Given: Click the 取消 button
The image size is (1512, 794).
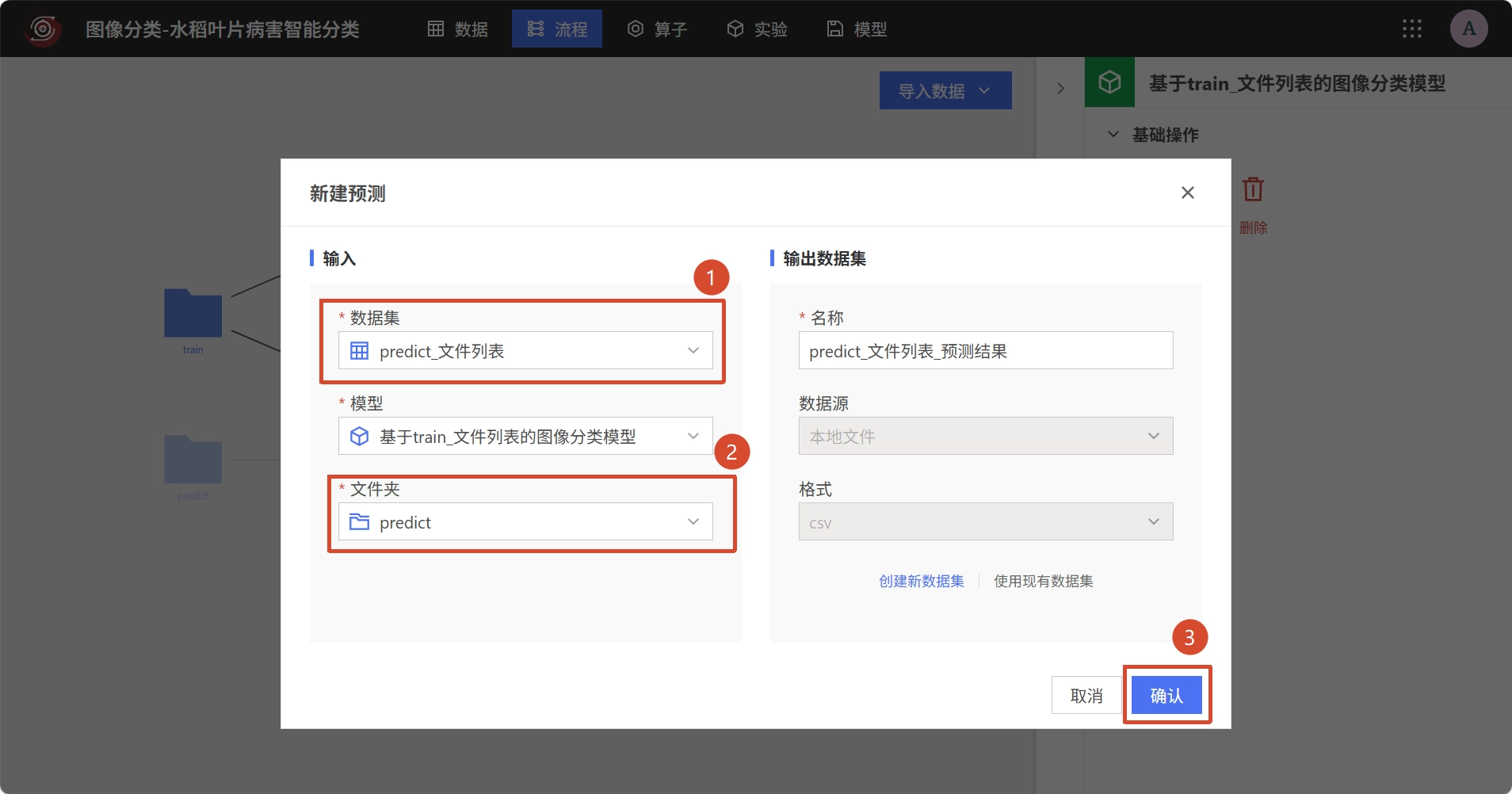Looking at the screenshot, I should click(x=1086, y=695).
